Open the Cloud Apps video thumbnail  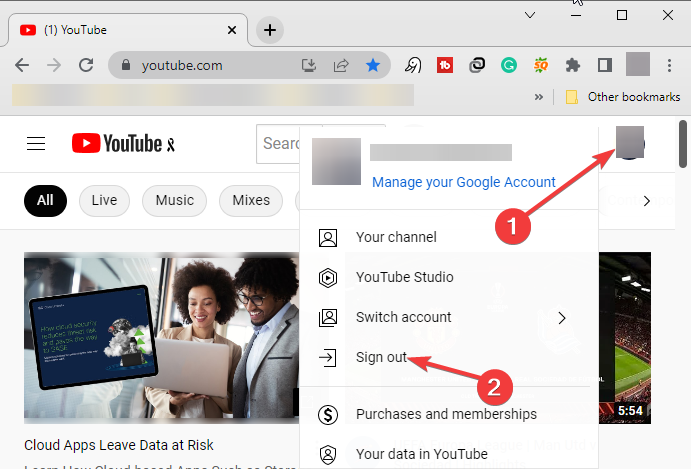[161, 337]
